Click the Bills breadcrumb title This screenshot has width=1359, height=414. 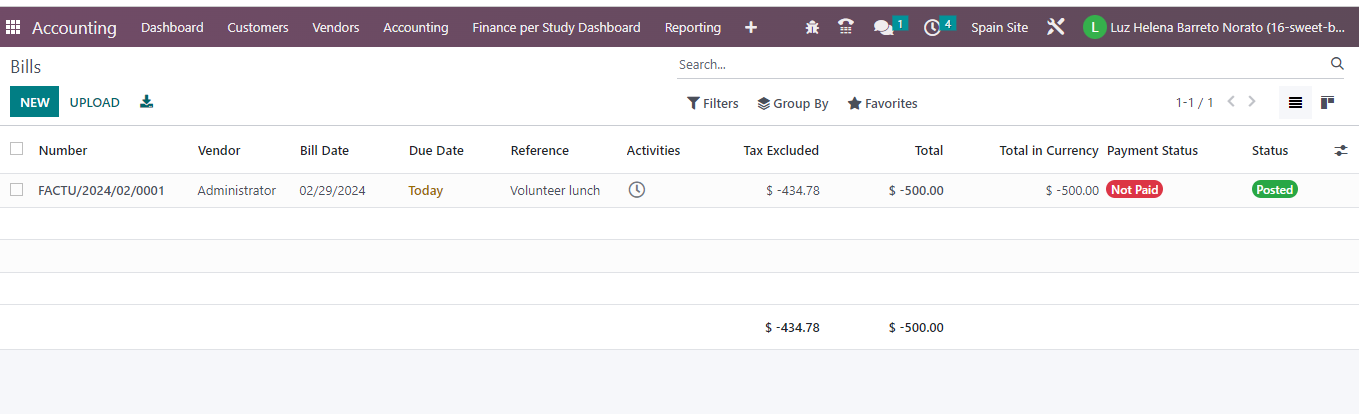(26, 67)
